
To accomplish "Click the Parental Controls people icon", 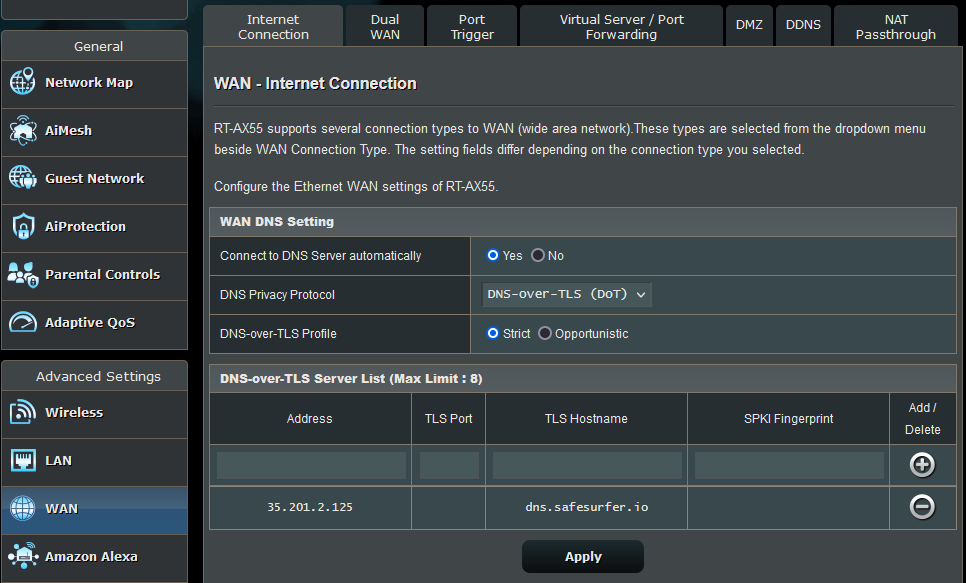I will click(23, 274).
